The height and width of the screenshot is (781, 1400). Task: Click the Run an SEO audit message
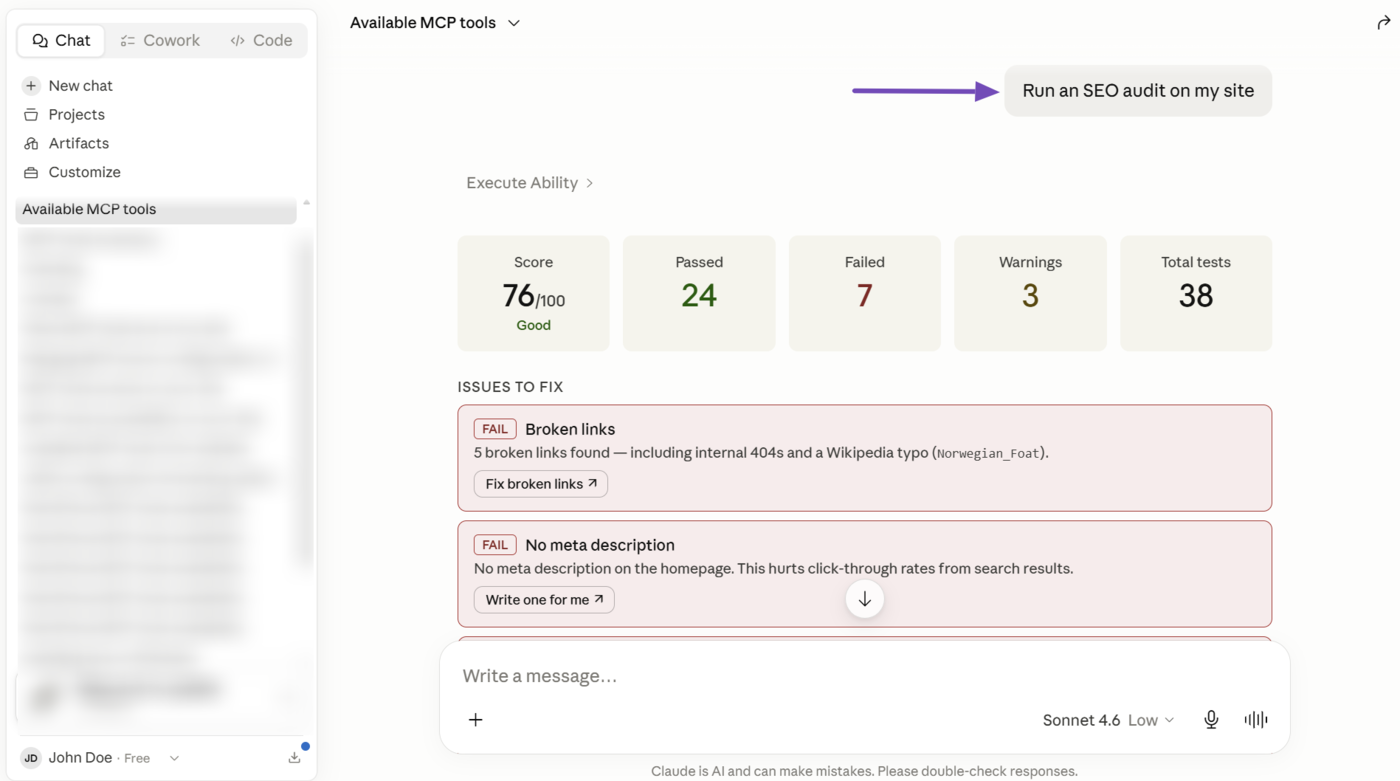(1138, 91)
